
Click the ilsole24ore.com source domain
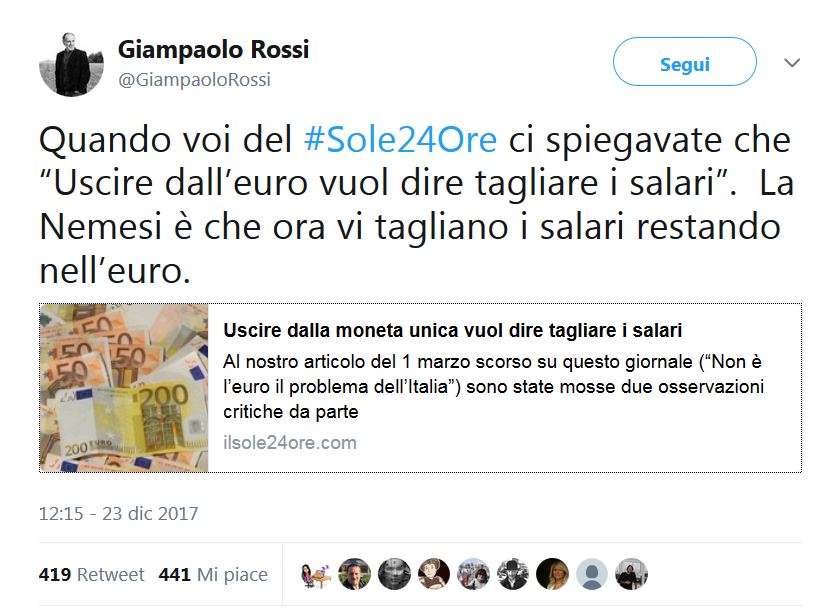click(290, 443)
